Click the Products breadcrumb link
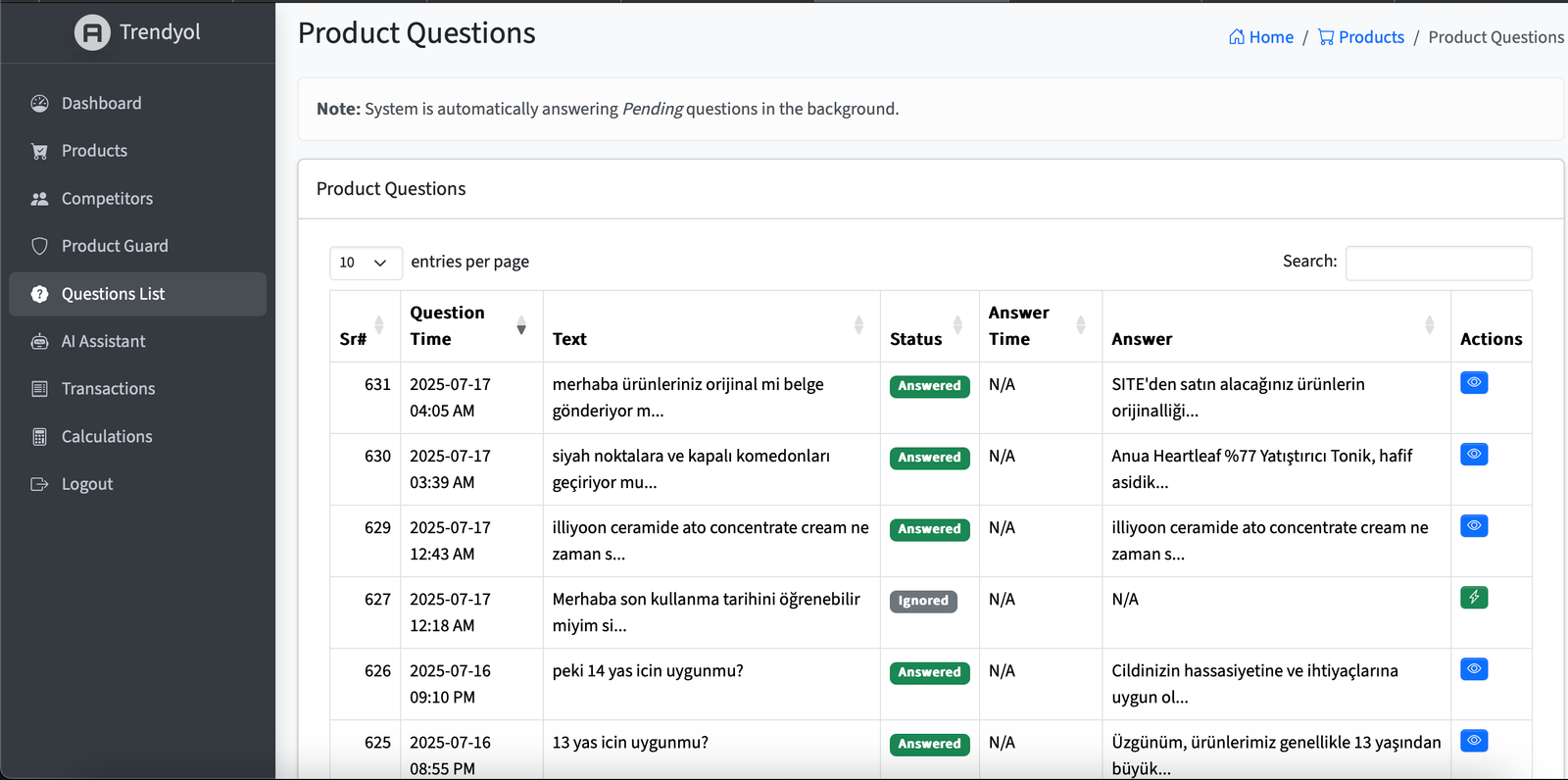Viewport: 1568px width, 780px height. coord(1361,37)
